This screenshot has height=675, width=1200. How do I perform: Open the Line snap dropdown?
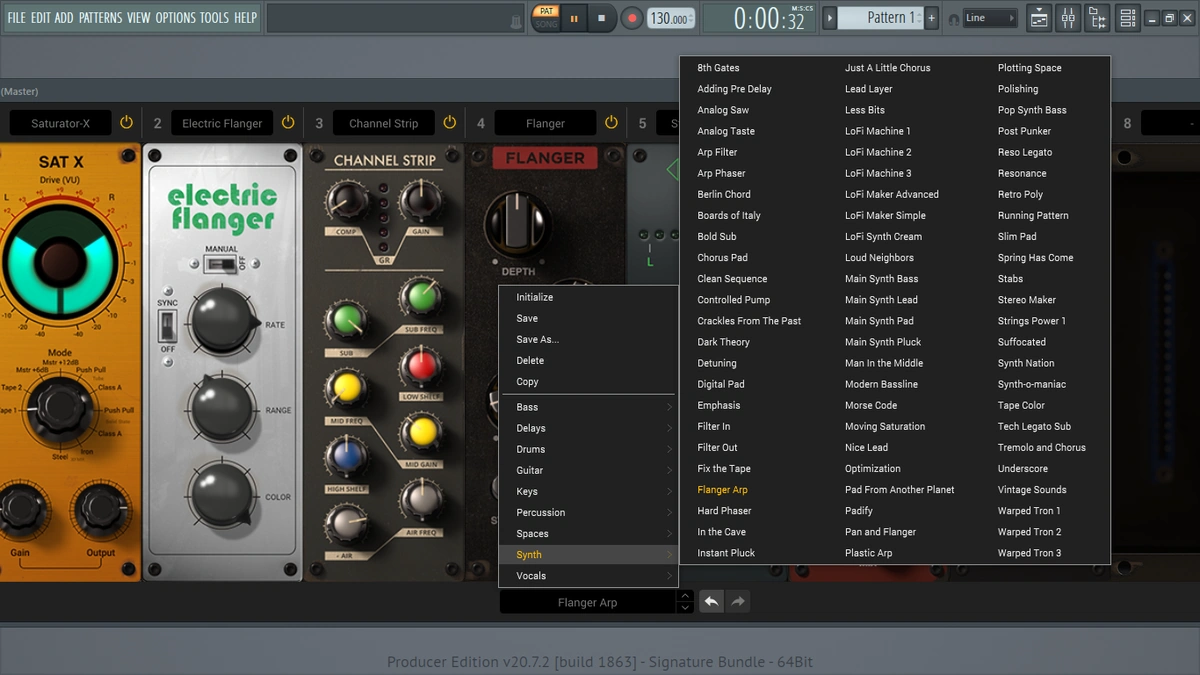(x=990, y=18)
